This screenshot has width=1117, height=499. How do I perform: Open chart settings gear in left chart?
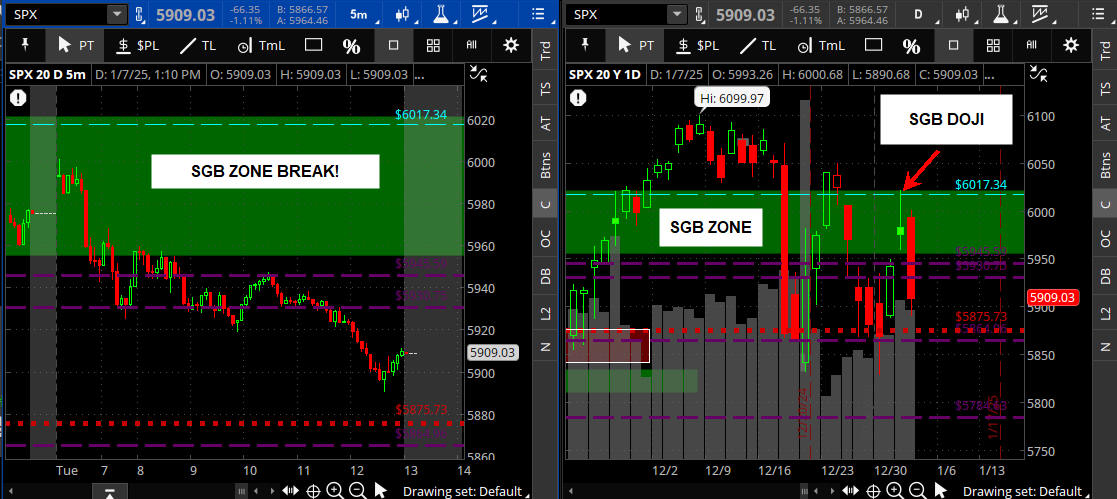(x=511, y=46)
